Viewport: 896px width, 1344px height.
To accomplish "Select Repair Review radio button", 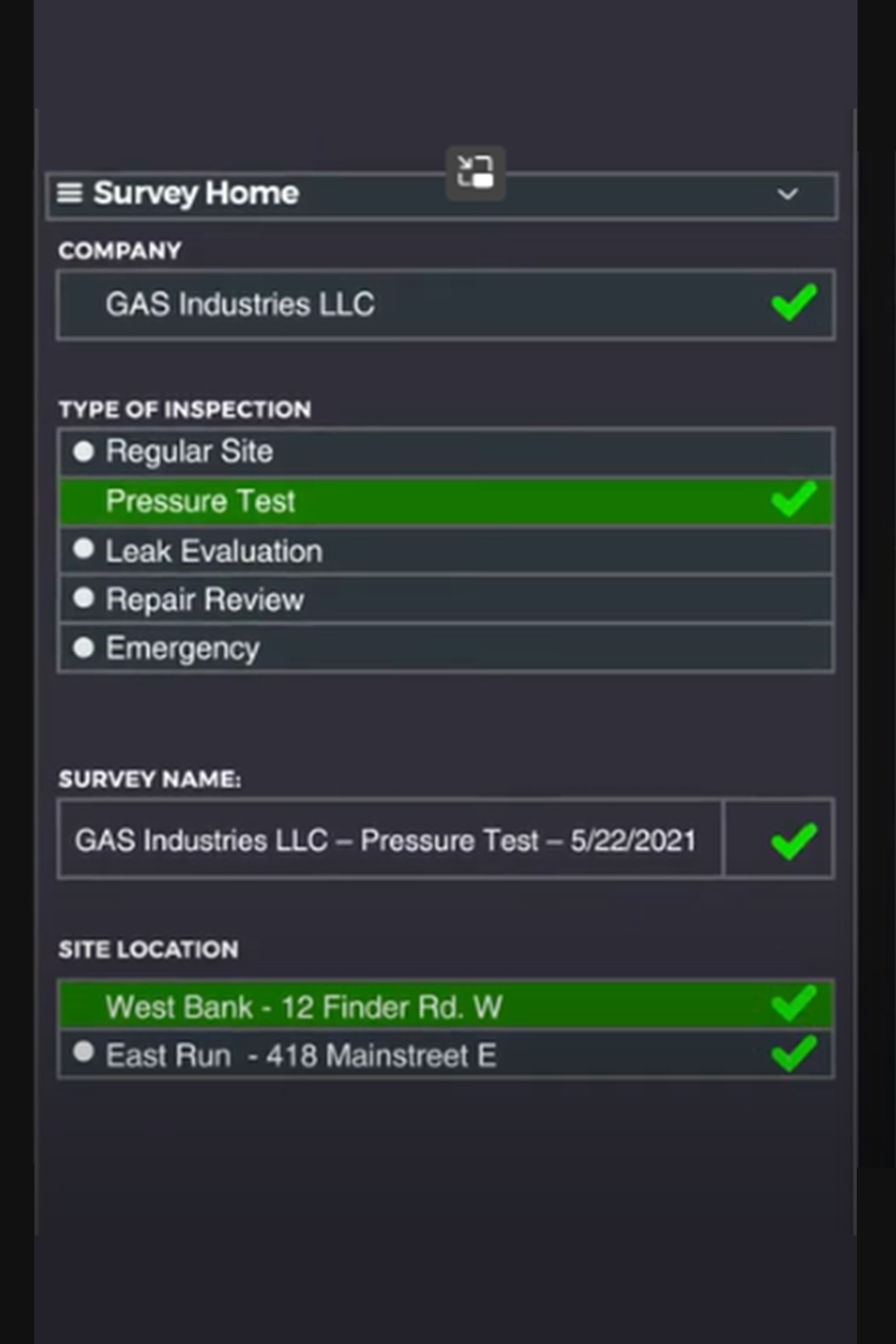I will click(83, 598).
